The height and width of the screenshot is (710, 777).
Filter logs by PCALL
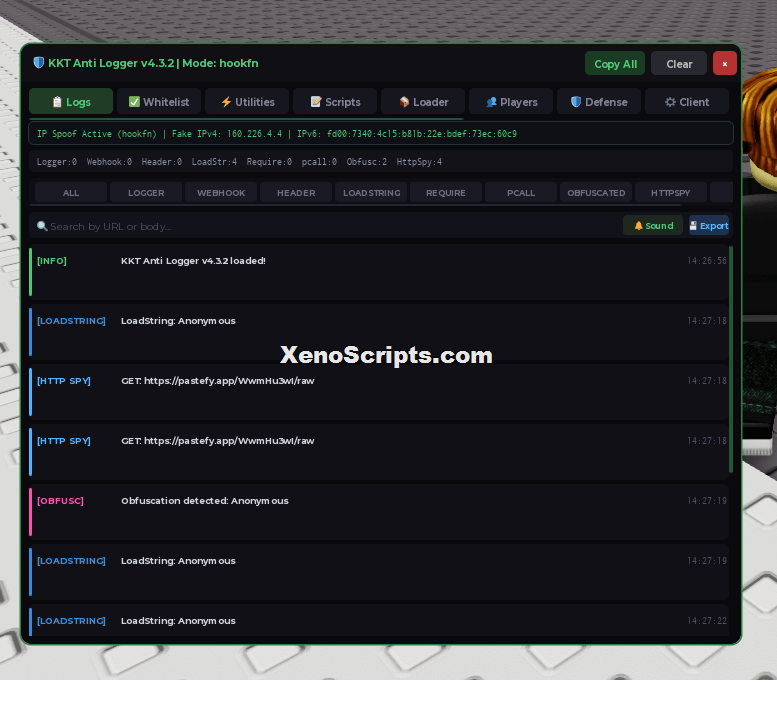pyautogui.click(x=521, y=193)
